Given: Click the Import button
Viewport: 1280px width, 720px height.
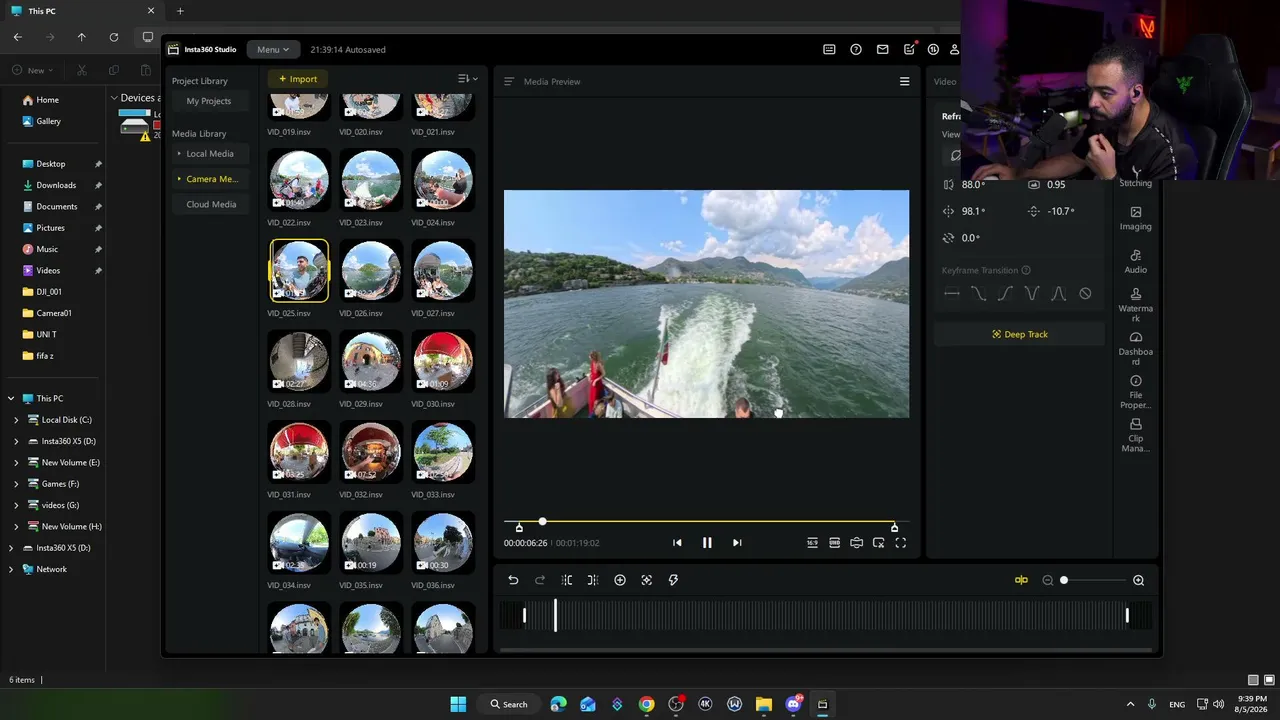Looking at the screenshot, I should [298, 79].
